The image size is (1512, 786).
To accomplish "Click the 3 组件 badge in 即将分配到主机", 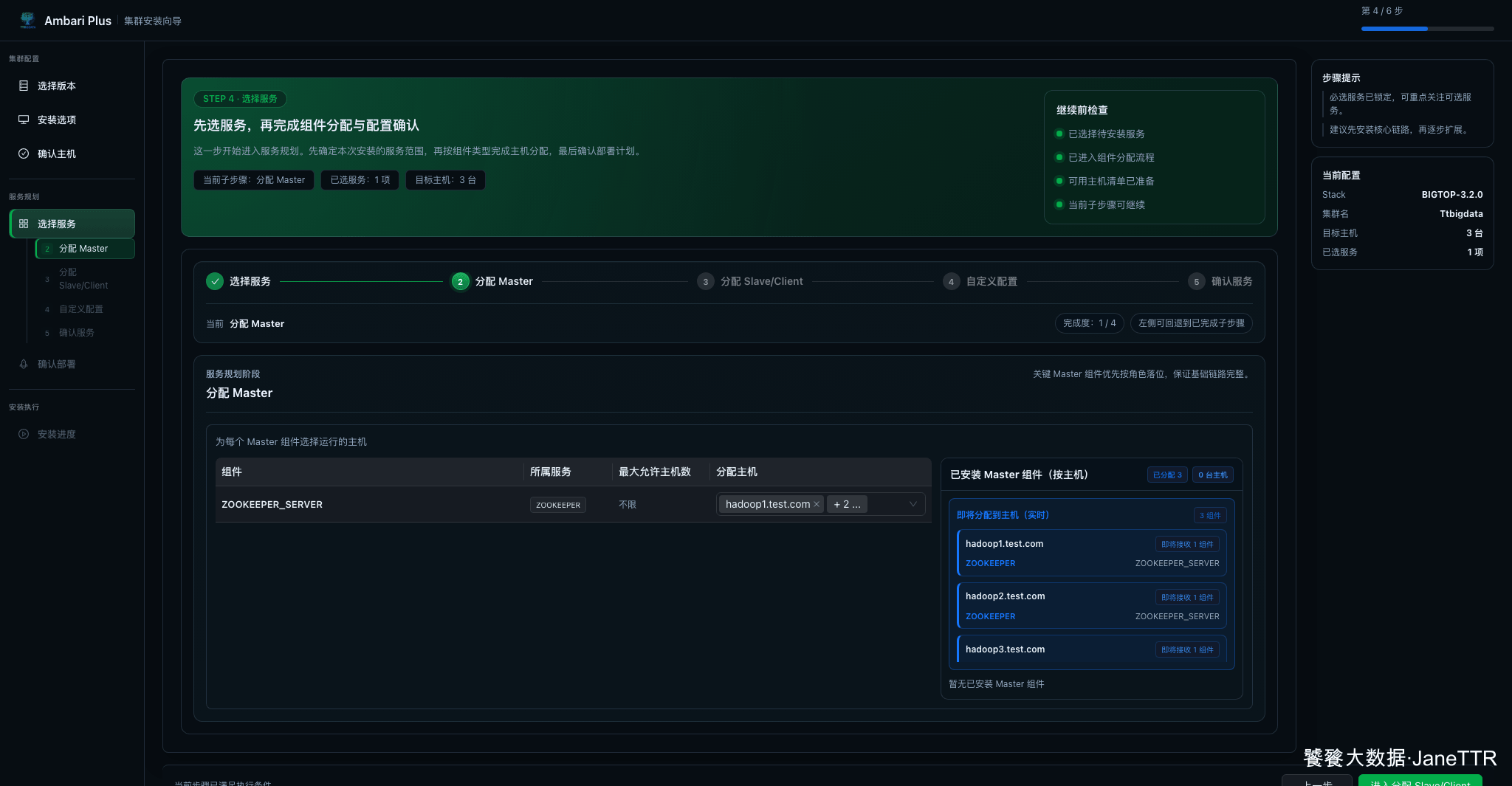I will 1210,515.
